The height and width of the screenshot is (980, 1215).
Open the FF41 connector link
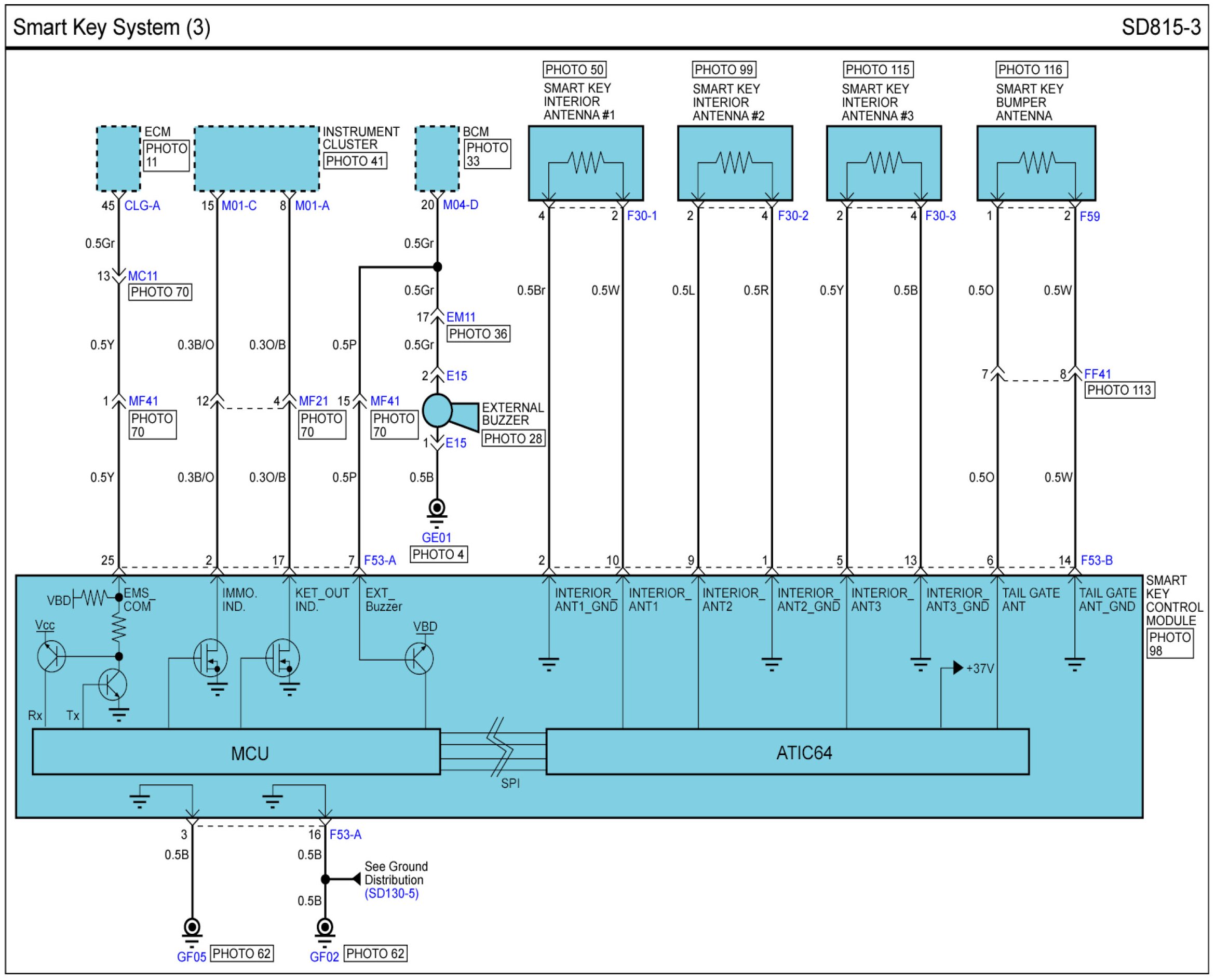(x=1097, y=374)
